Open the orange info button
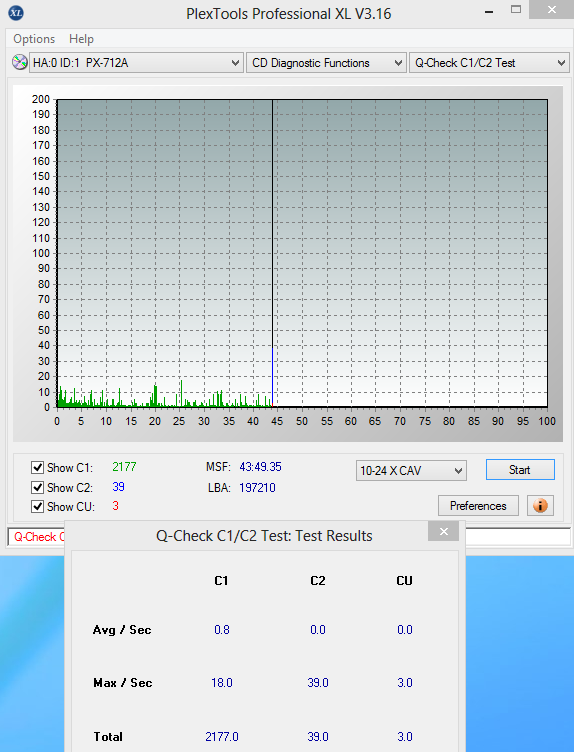Viewport: 574px width, 752px height. [540, 505]
